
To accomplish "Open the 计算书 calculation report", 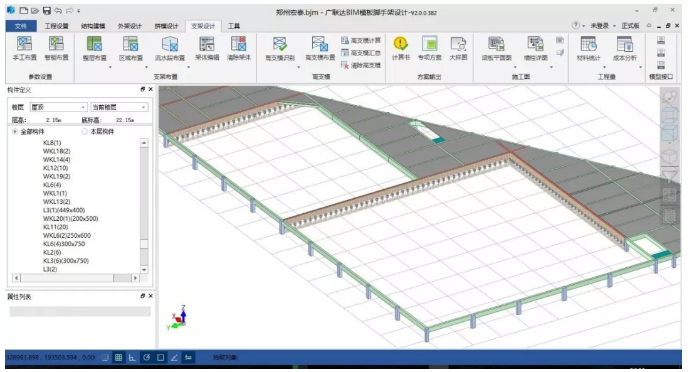I will tap(401, 49).
